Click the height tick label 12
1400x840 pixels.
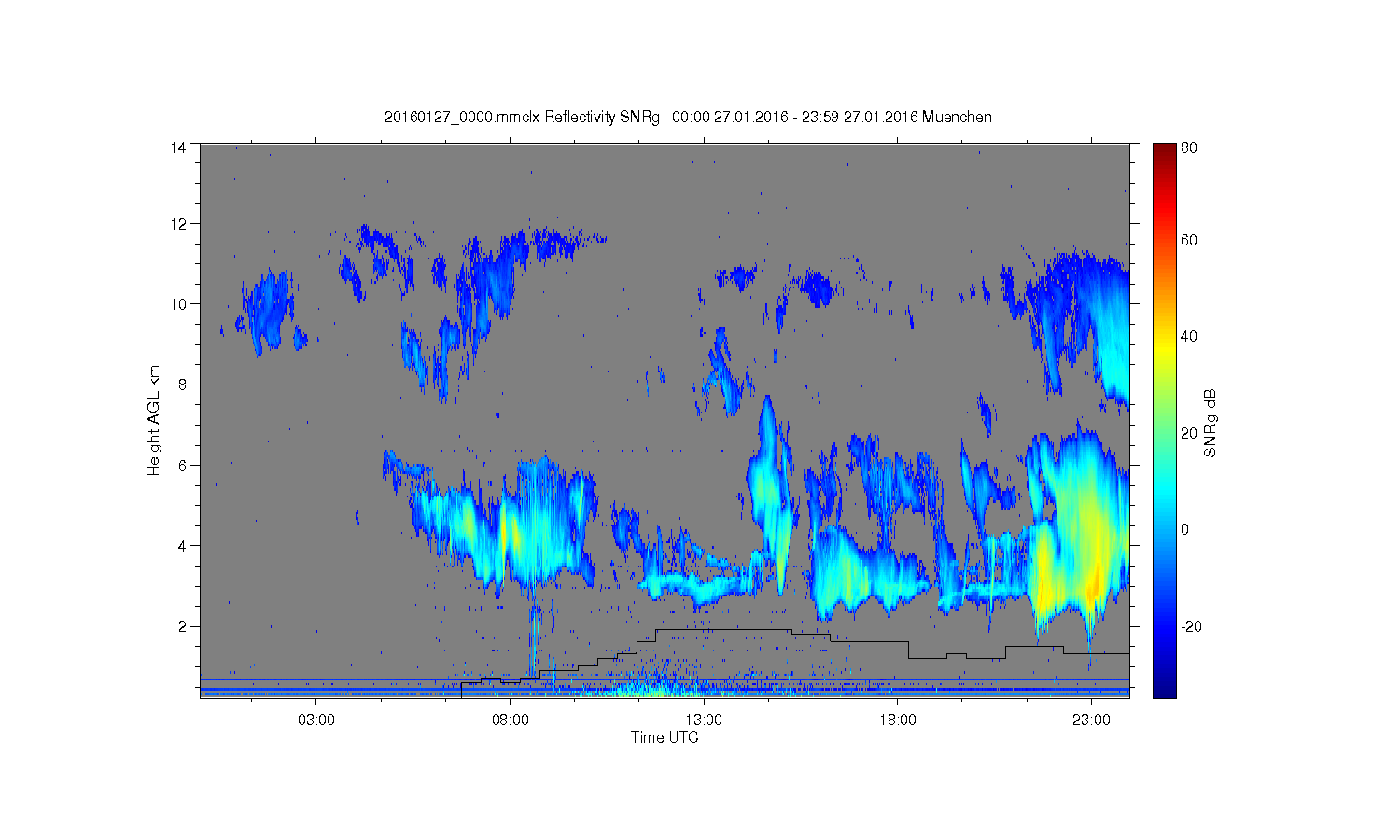coord(178,224)
